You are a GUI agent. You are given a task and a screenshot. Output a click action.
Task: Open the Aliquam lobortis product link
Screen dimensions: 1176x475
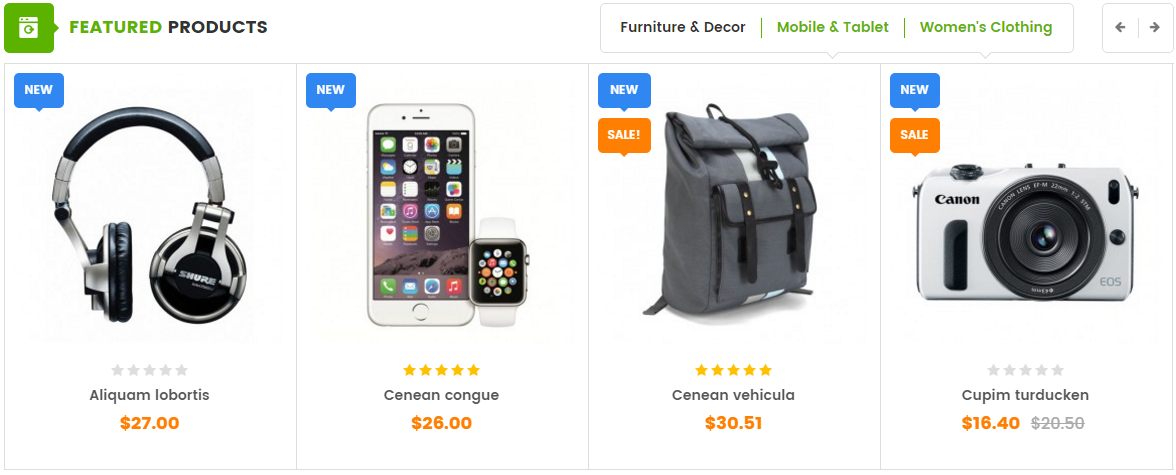click(149, 395)
